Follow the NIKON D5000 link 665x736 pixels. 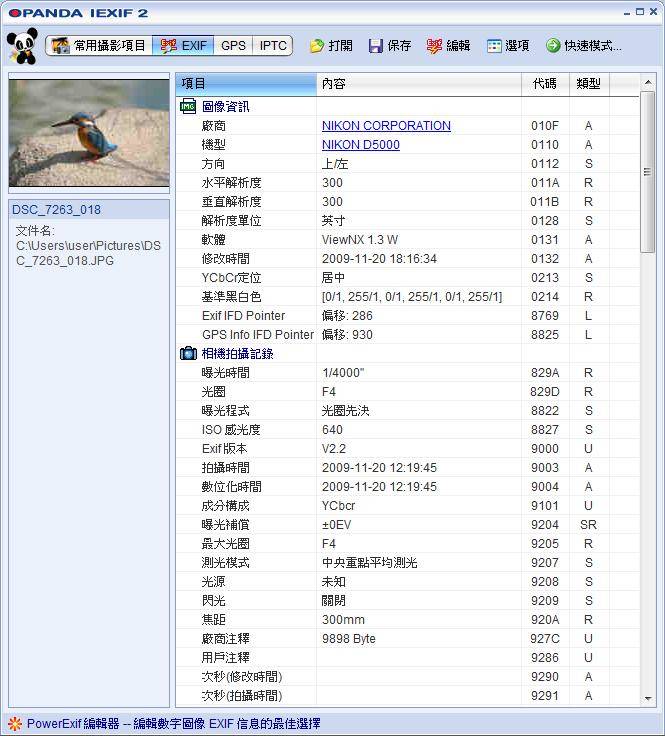pos(361,145)
